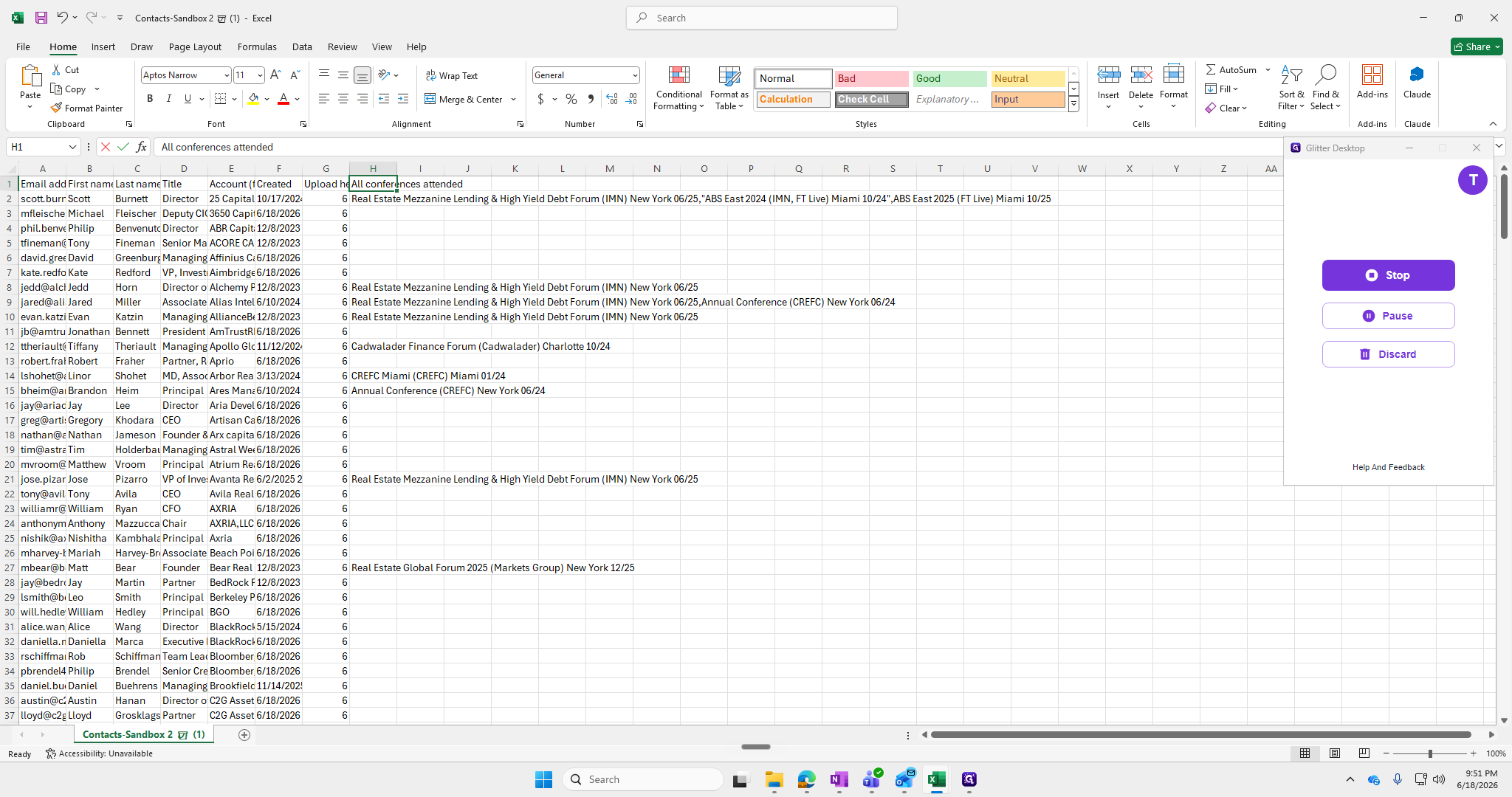Toggle Center horizontal alignment
1512x797 pixels.
coord(343,99)
